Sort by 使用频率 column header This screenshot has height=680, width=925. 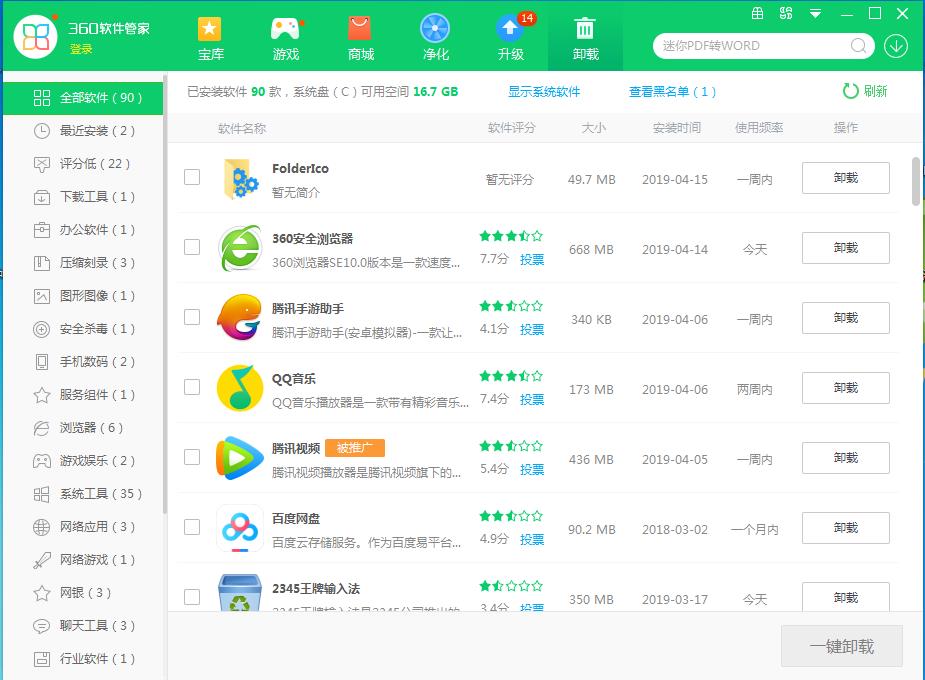point(759,128)
